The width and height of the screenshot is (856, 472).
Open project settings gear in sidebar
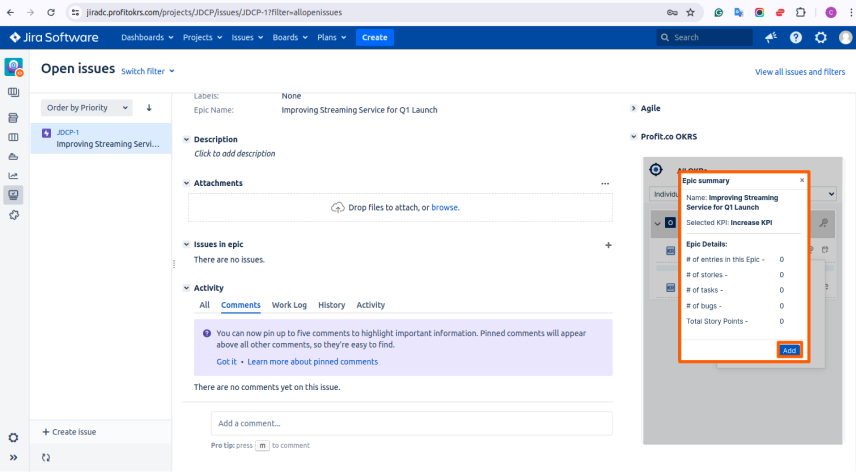(13, 438)
